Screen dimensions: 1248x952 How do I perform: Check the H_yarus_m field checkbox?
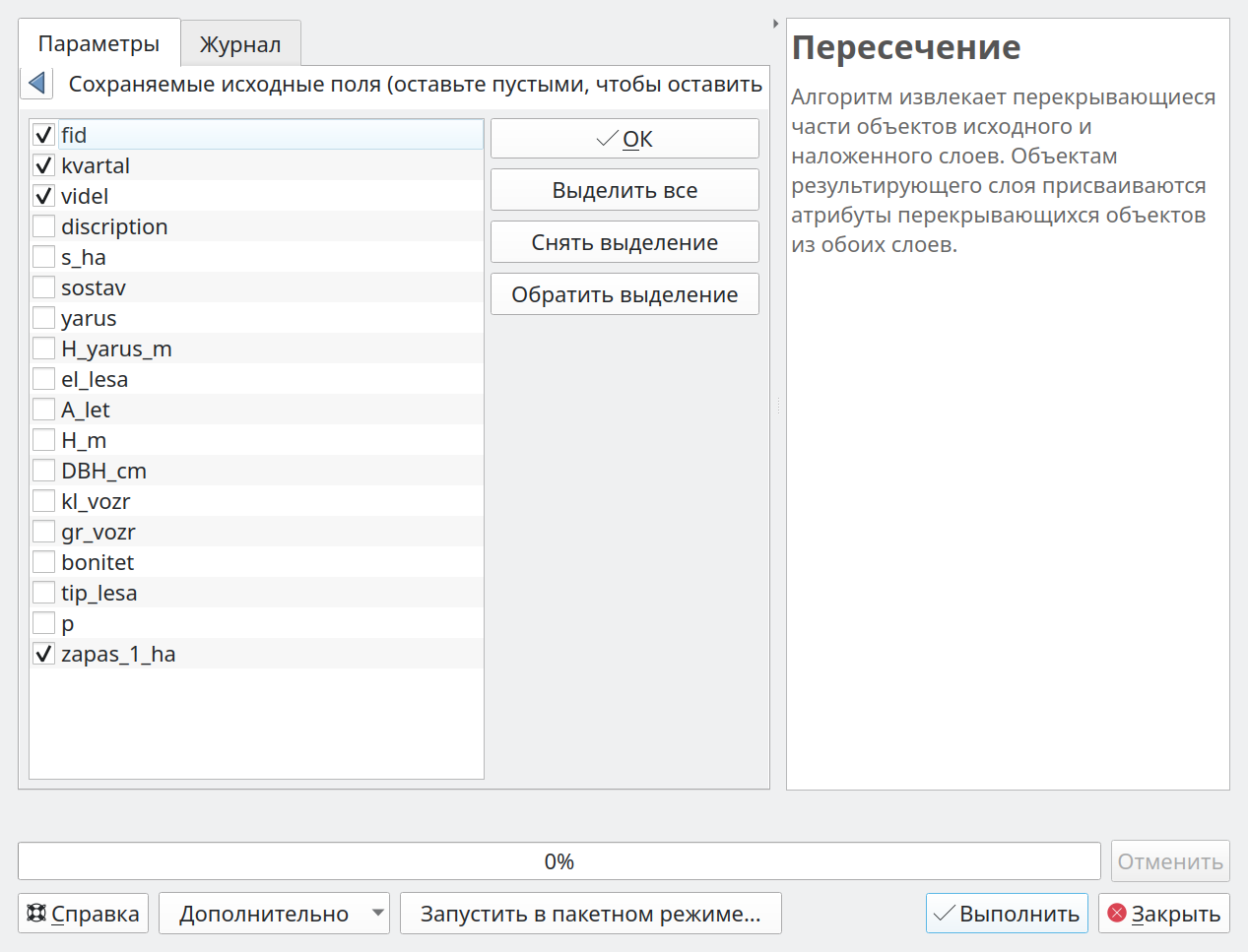click(x=43, y=349)
